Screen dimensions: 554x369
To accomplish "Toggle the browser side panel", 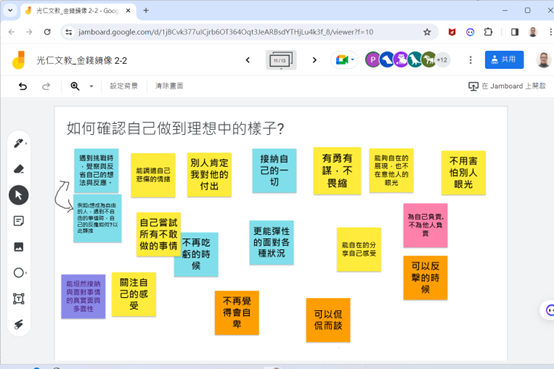I will [514, 32].
